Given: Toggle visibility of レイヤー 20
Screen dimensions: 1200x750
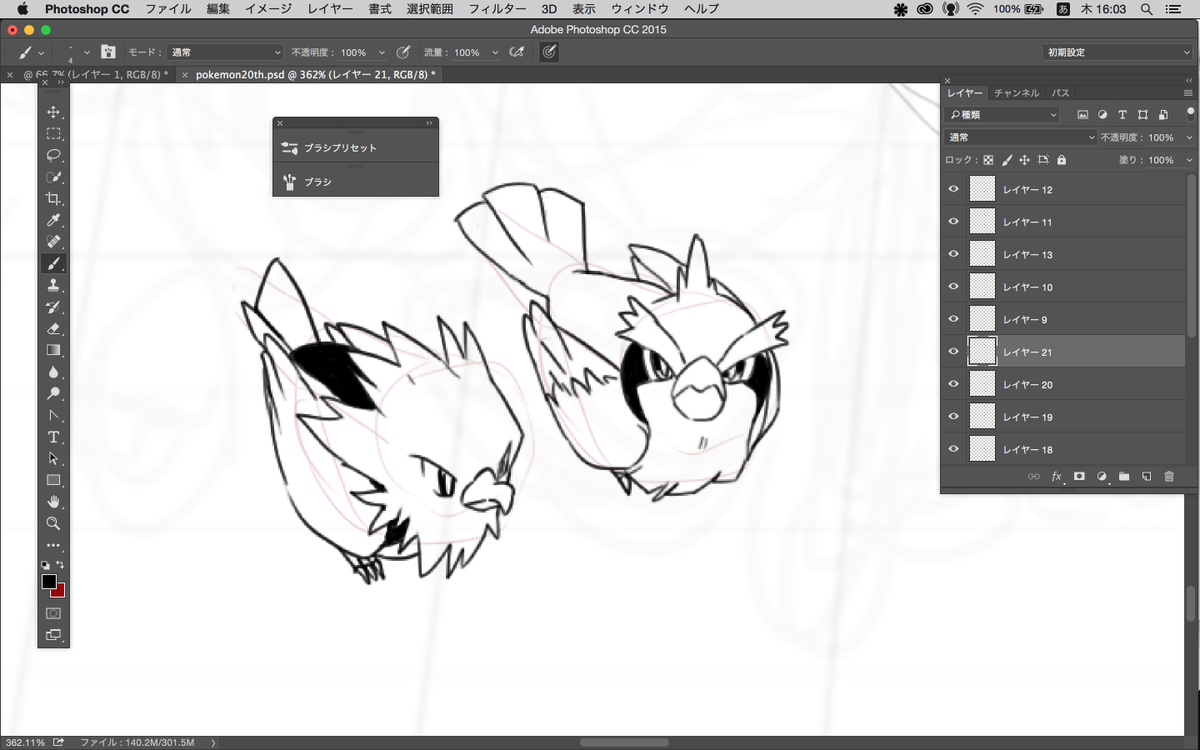Looking at the screenshot, I should [954, 384].
